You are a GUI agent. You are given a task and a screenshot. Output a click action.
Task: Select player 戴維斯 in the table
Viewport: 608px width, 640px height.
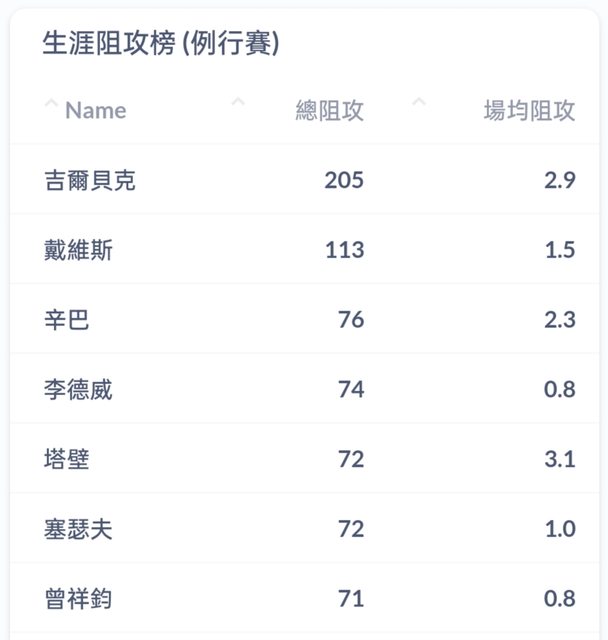point(79,250)
